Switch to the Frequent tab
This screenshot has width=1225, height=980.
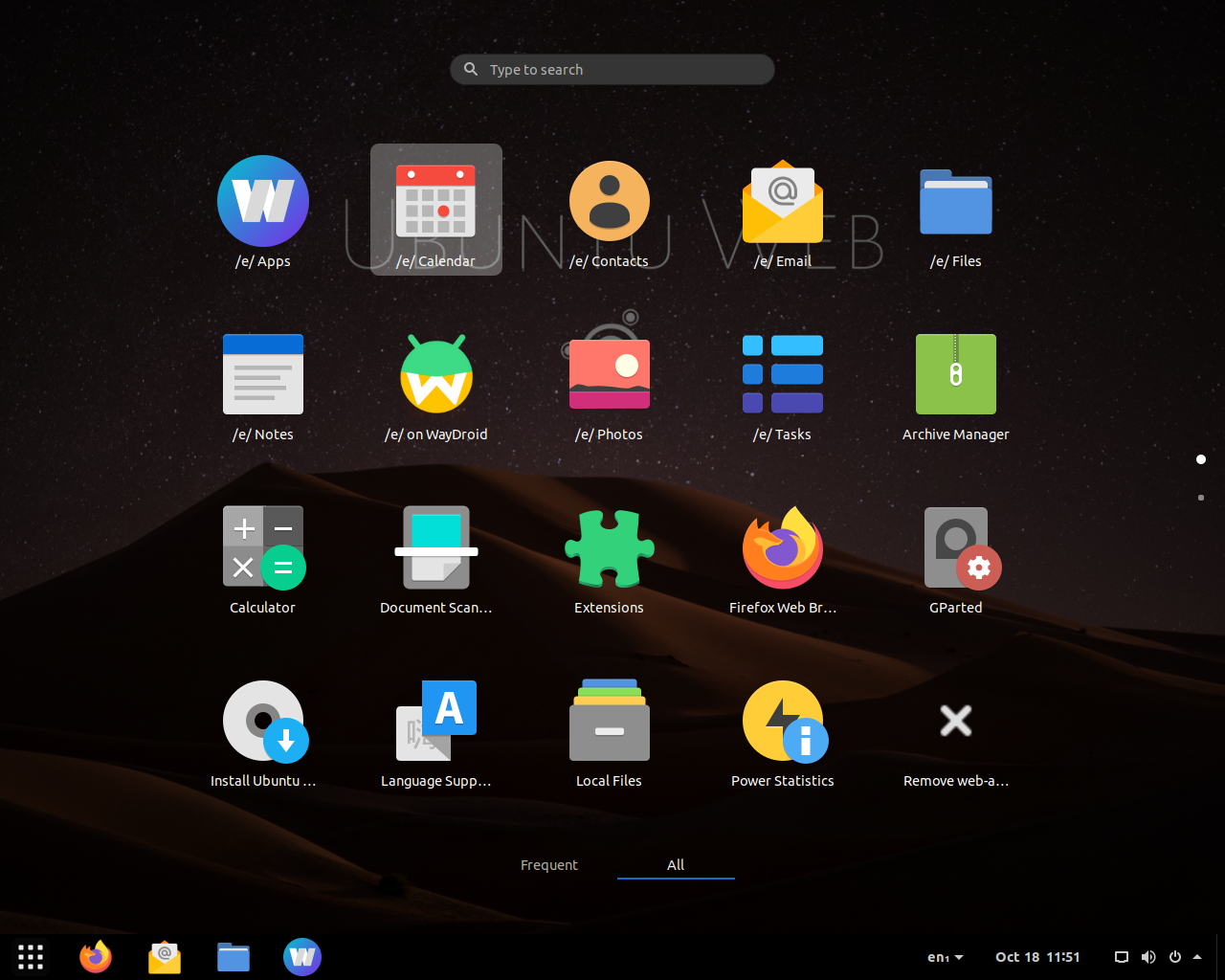coord(549,865)
